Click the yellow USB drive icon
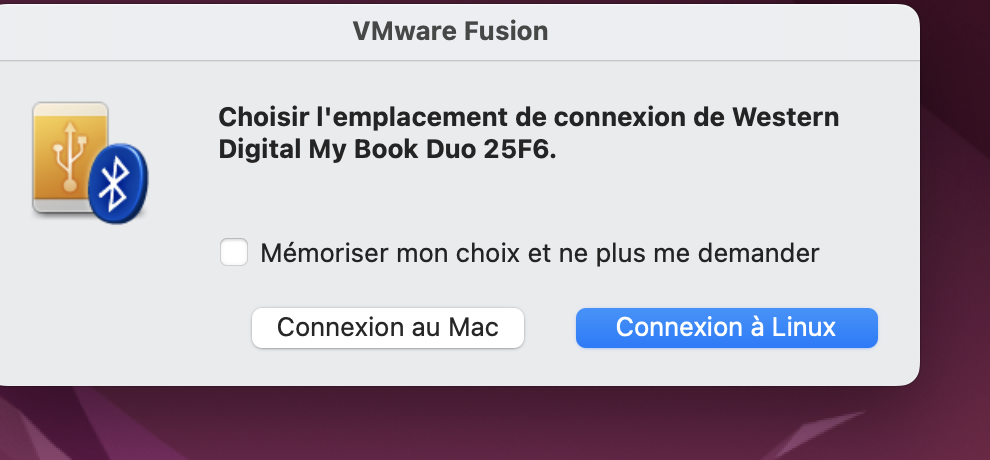Image resolution: width=990 pixels, height=460 pixels. tap(69, 157)
